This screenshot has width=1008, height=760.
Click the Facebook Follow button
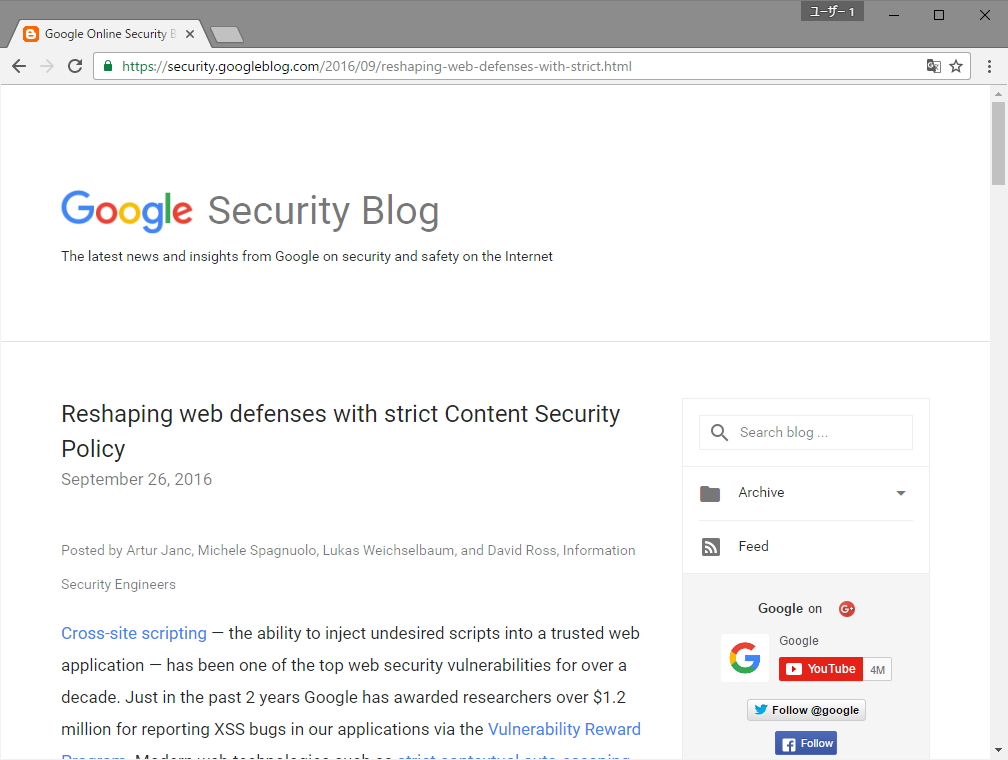(805, 744)
